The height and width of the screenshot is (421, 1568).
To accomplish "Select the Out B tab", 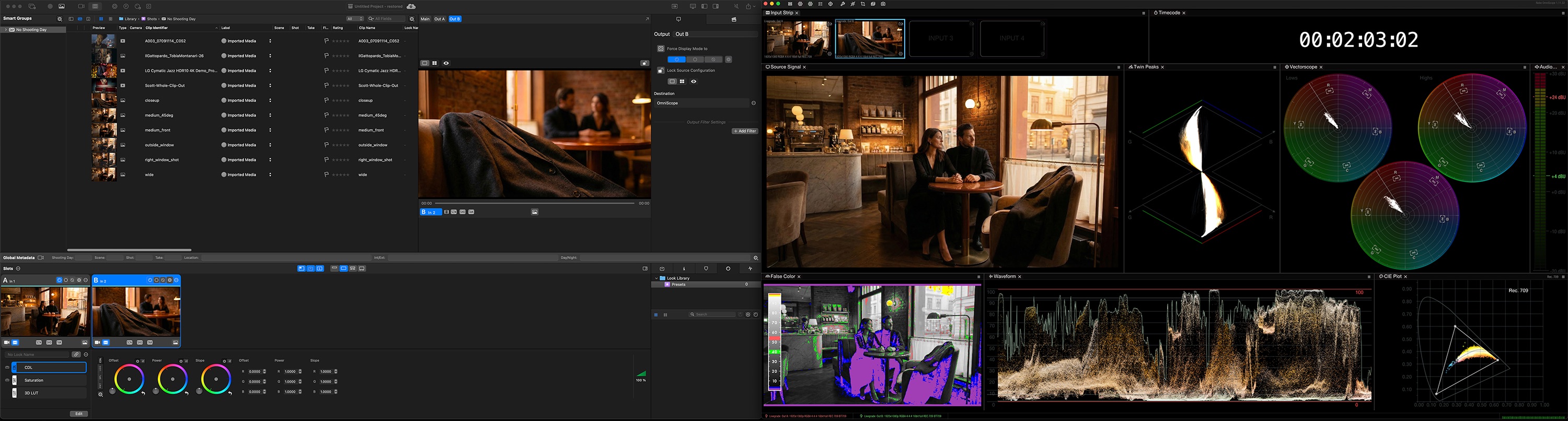I will point(455,19).
